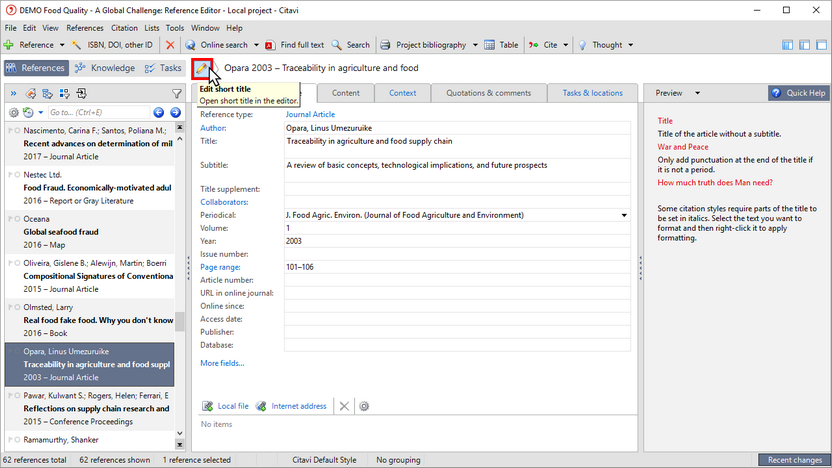832x468 pixels.
Task: Click the Author field label link
Action: pyautogui.click(x=213, y=128)
